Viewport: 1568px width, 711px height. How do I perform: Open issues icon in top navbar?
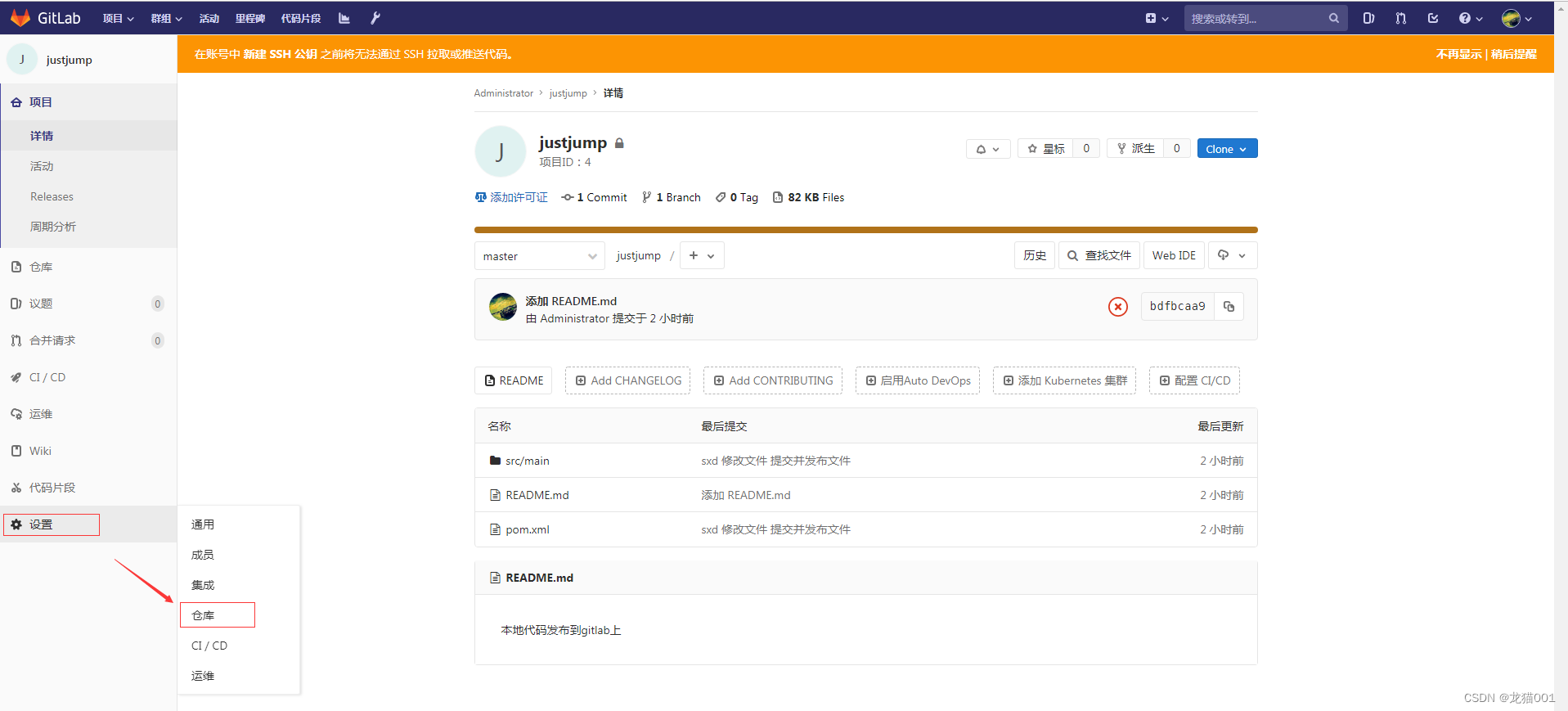(x=1368, y=18)
